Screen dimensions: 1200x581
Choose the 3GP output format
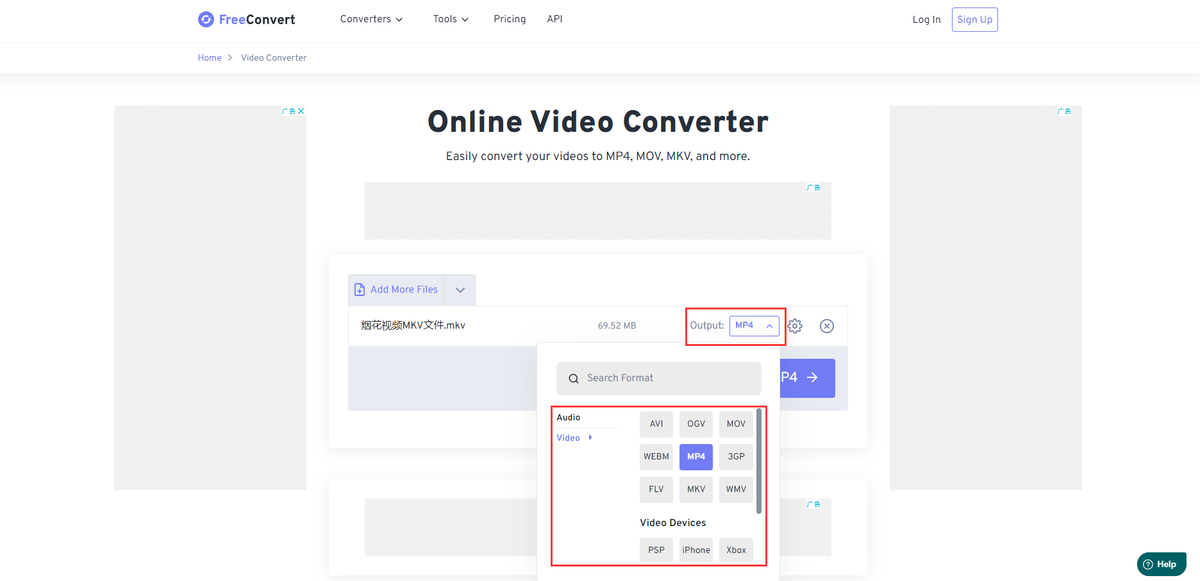click(x=736, y=457)
